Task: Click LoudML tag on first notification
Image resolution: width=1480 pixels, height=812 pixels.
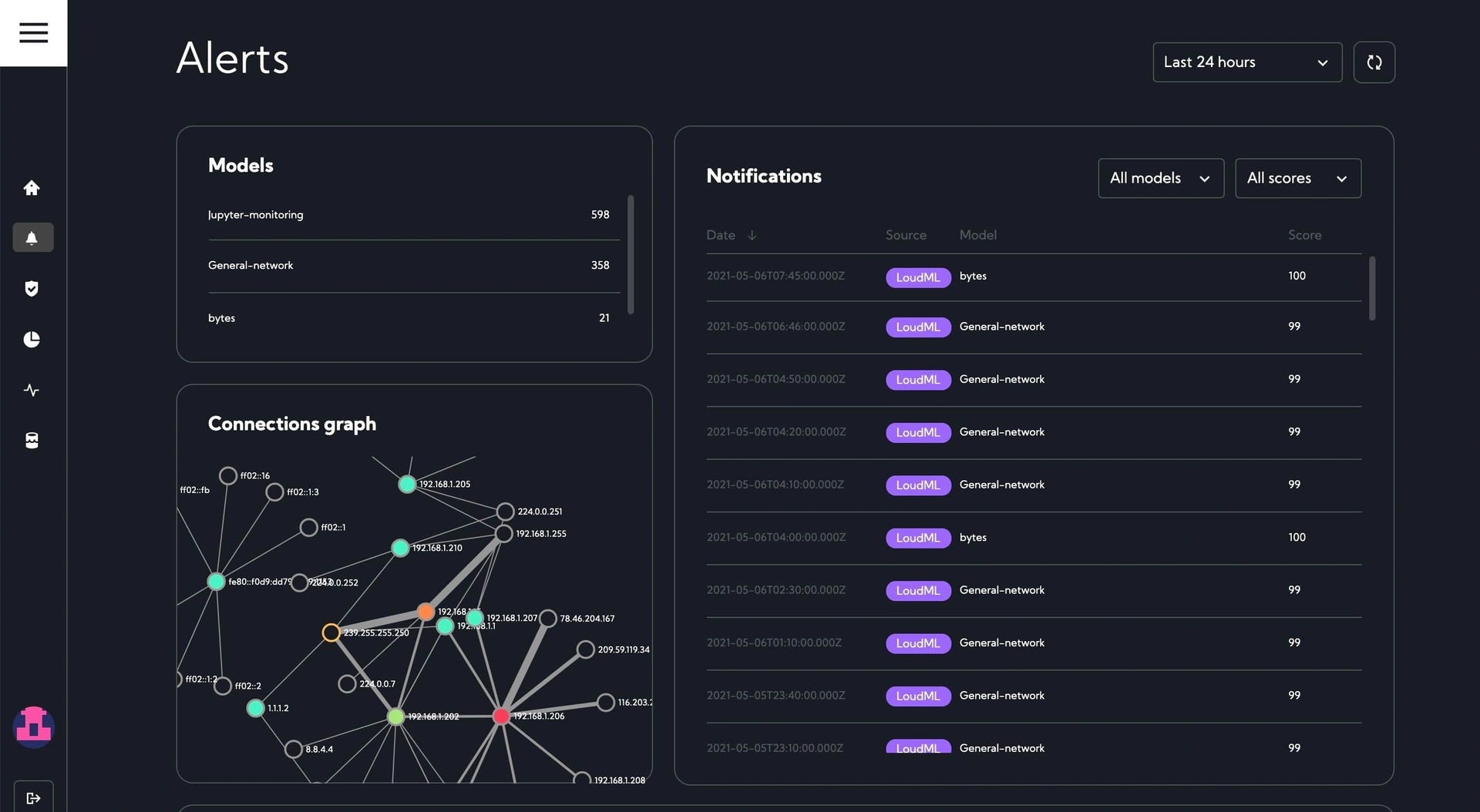Action: click(917, 277)
